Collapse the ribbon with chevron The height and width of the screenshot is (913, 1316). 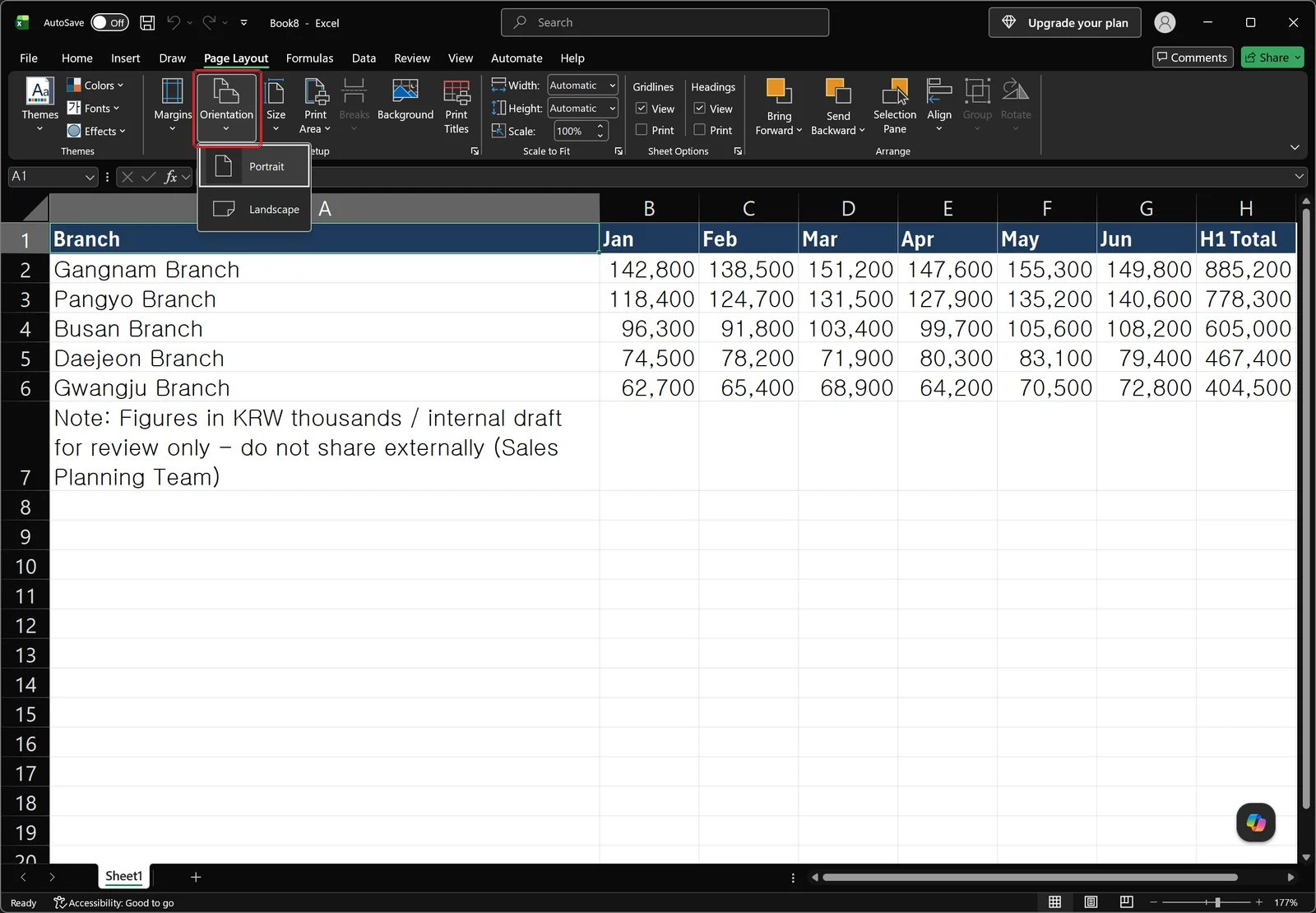pos(1295,147)
